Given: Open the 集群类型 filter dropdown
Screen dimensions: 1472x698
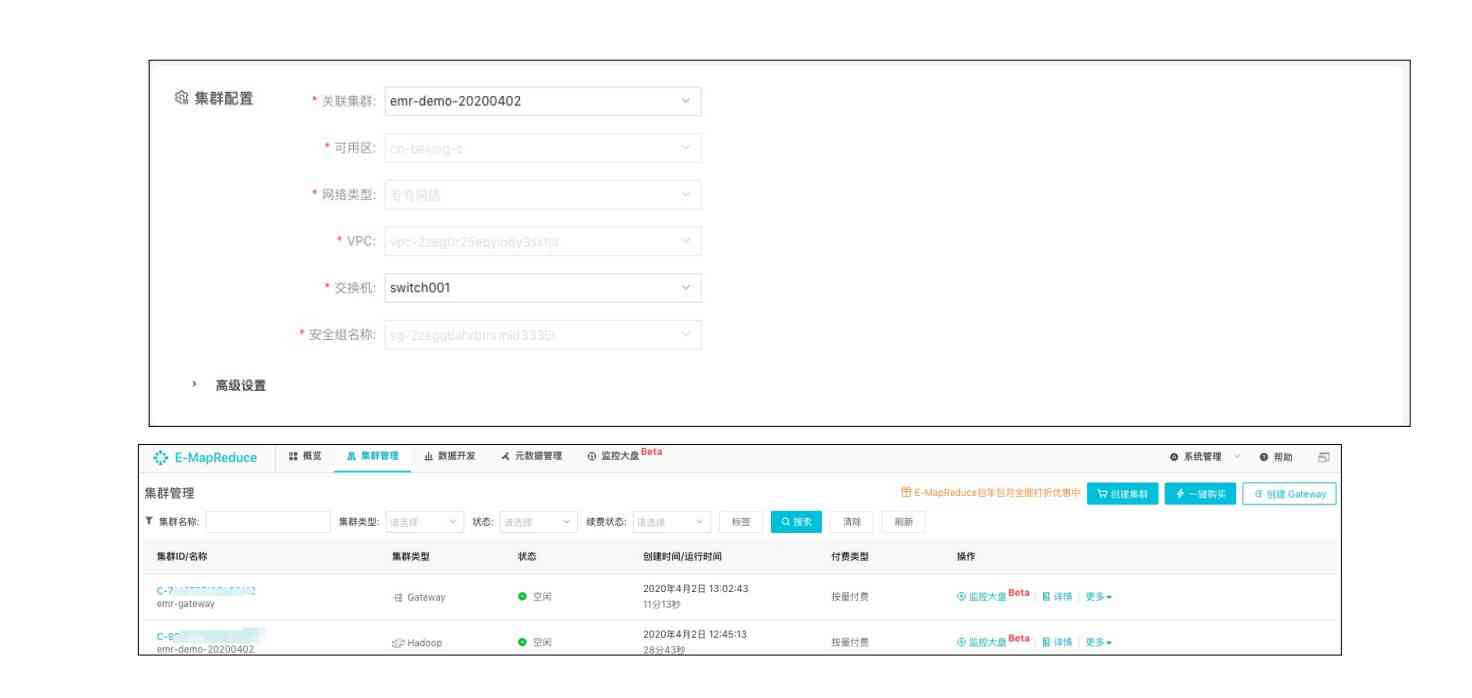Looking at the screenshot, I should (425, 522).
